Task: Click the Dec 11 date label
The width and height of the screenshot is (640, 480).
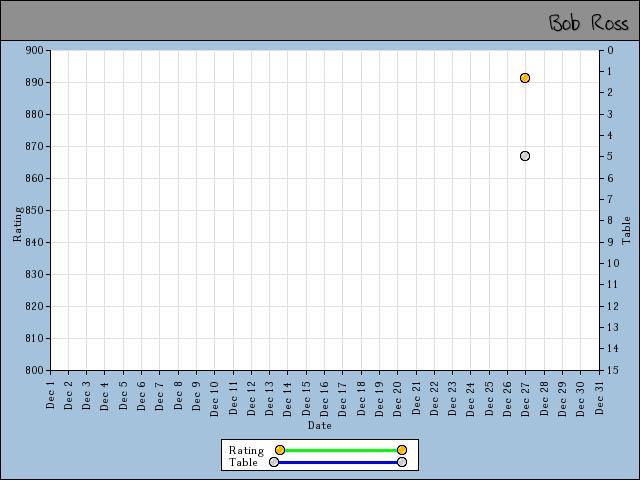Action: click(233, 398)
